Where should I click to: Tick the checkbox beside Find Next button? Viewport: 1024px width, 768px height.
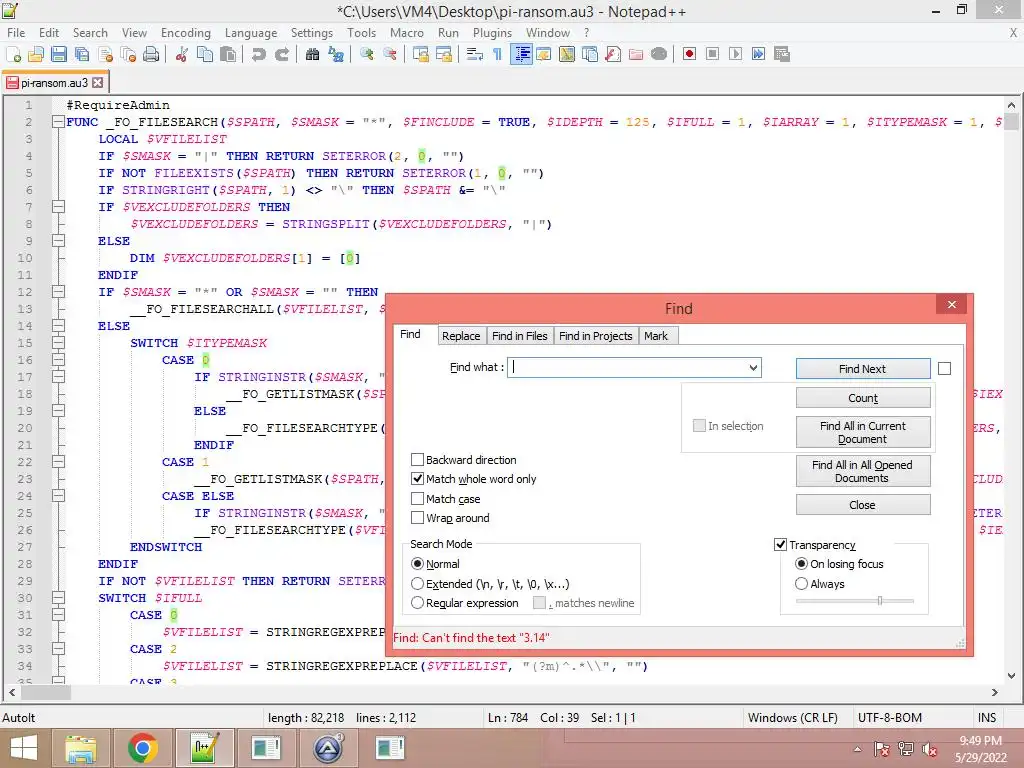point(944,368)
